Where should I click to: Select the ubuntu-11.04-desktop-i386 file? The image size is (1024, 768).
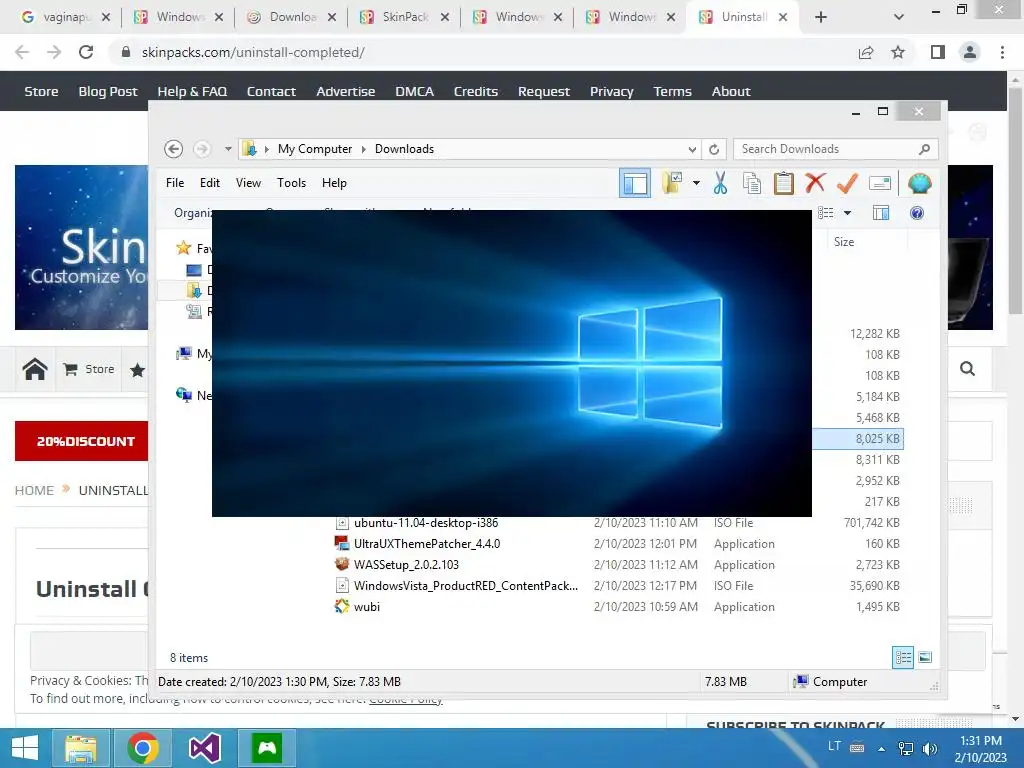(426, 522)
